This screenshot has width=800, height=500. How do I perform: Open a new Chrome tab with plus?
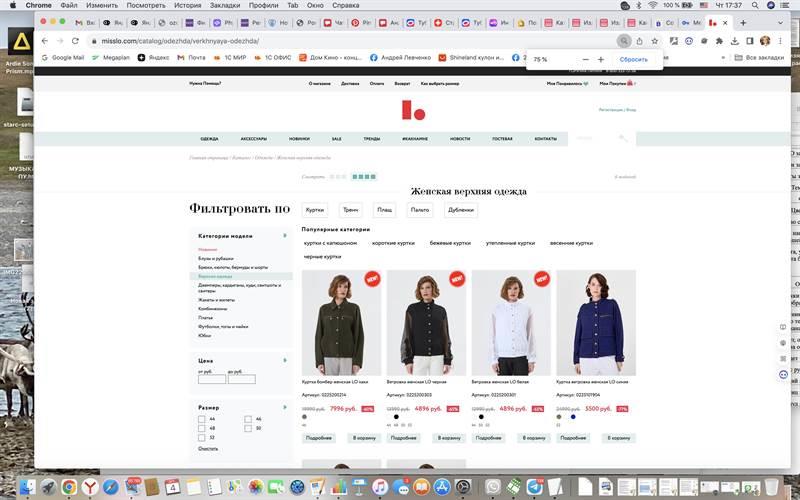point(742,22)
